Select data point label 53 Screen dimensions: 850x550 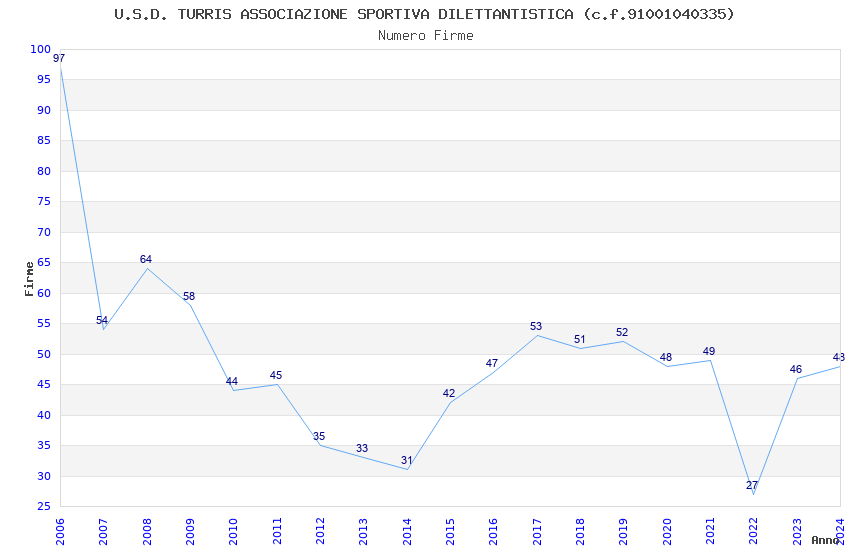[x=536, y=326]
